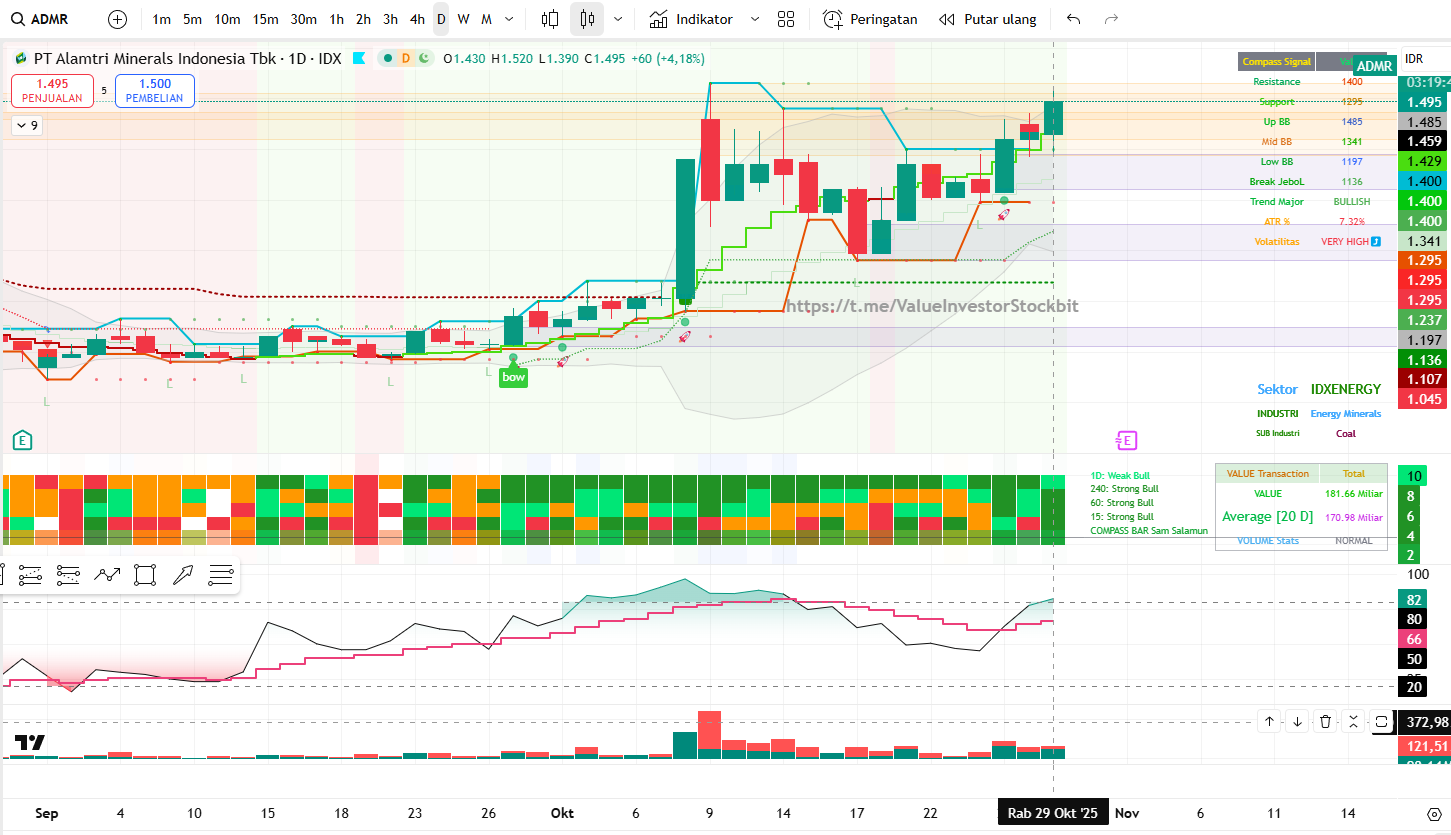Viewport: 1451px width, 835px height.
Task: Click the green bow signal label
Action: tap(513, 377)
